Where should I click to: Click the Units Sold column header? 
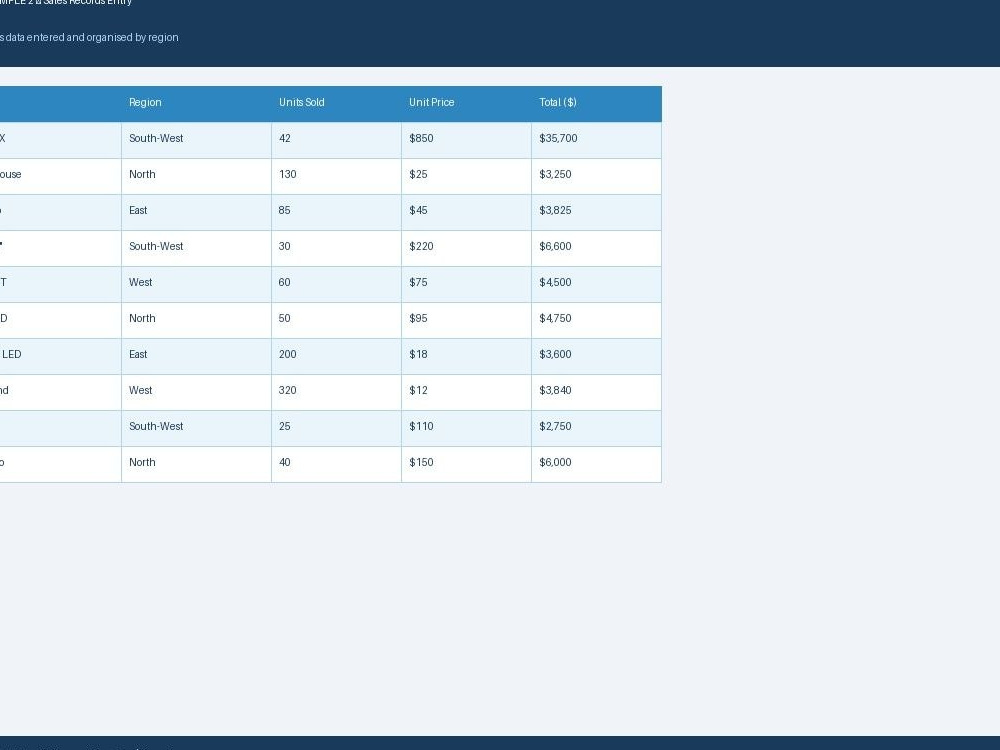(x=337, y=104)
